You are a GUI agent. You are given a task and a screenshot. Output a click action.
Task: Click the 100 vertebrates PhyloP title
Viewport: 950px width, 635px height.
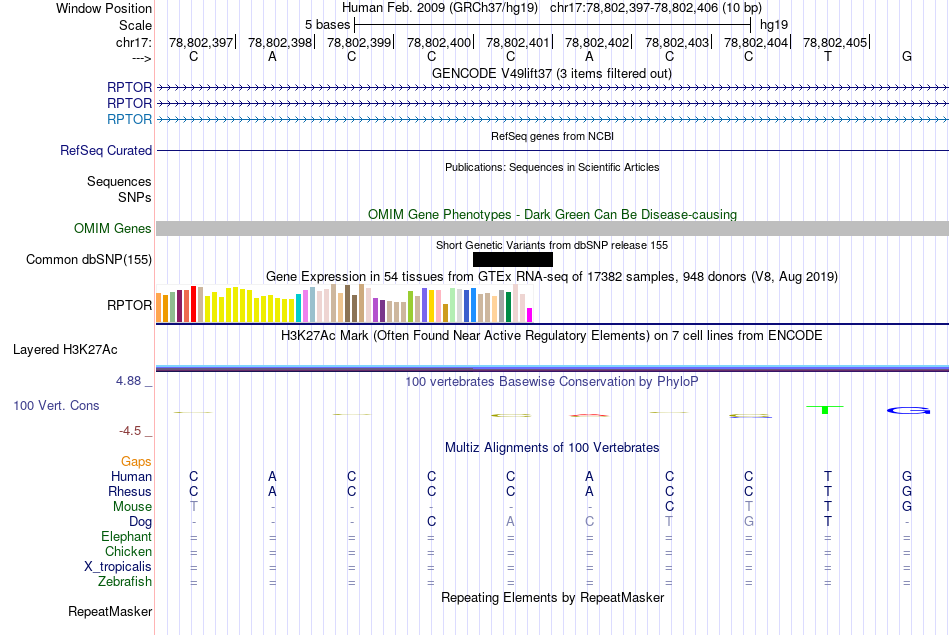point(551,382)
